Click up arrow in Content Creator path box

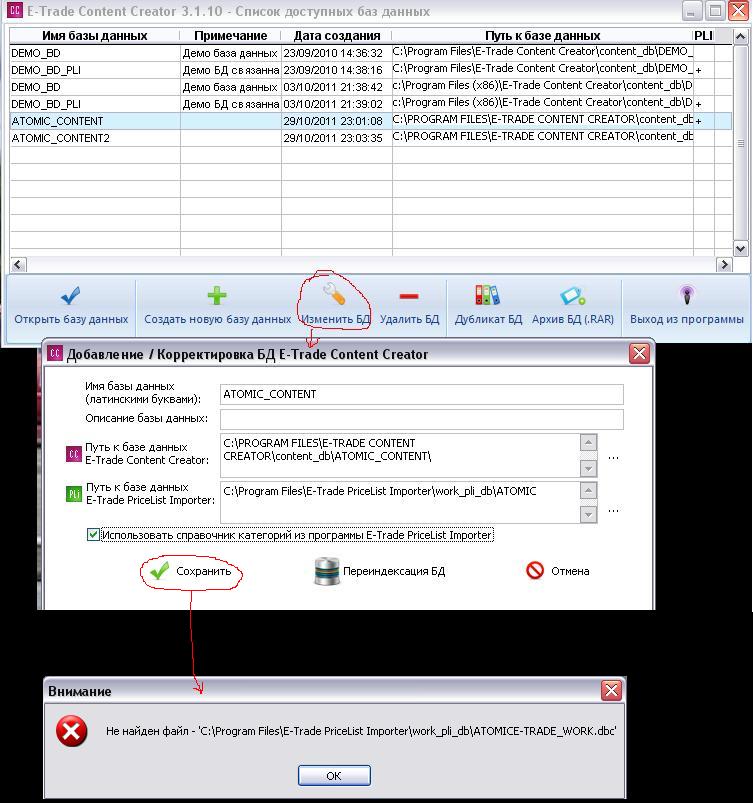pos(589,441)
